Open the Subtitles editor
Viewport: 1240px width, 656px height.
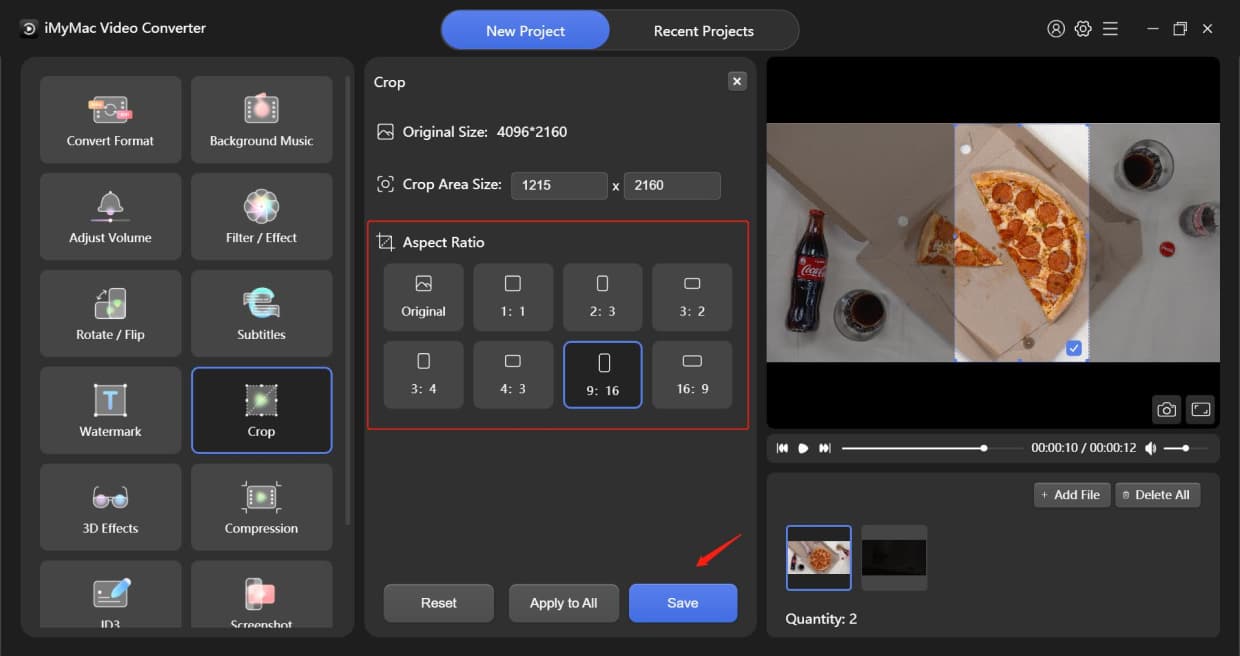(x=261, y=313)
